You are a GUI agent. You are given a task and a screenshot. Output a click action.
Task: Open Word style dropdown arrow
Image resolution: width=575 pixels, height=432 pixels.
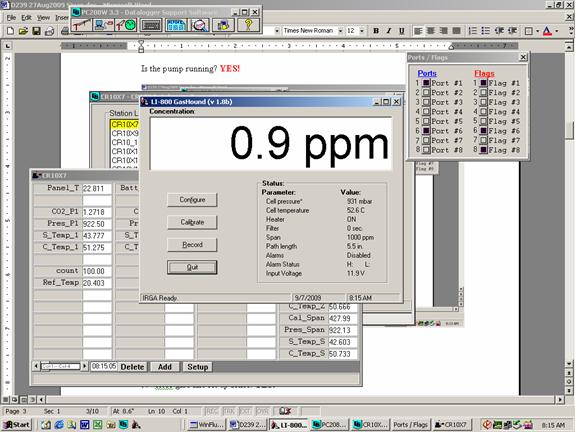click(x=276, y=31)
